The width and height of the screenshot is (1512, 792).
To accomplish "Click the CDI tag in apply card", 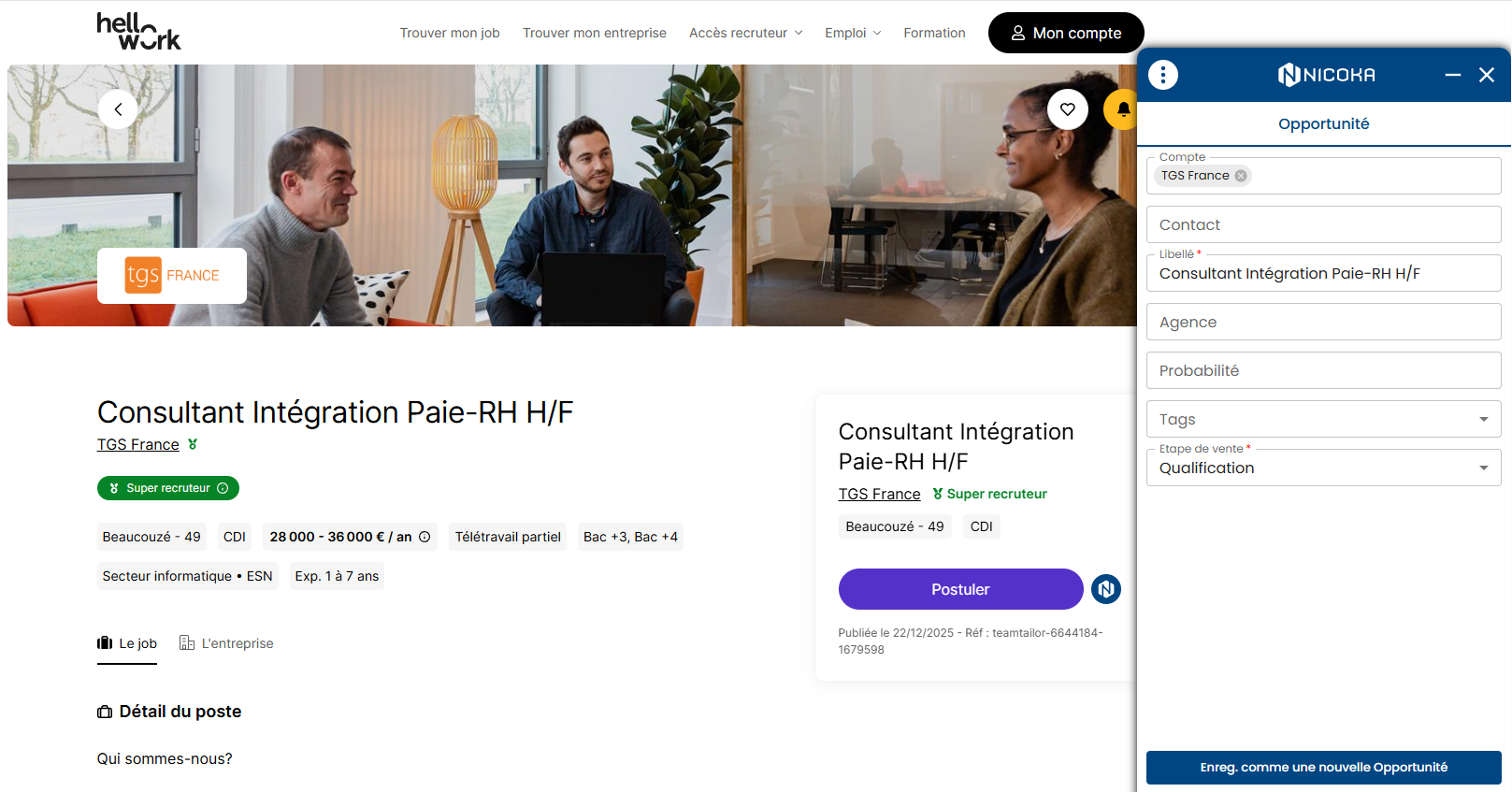I will point(982,526).
